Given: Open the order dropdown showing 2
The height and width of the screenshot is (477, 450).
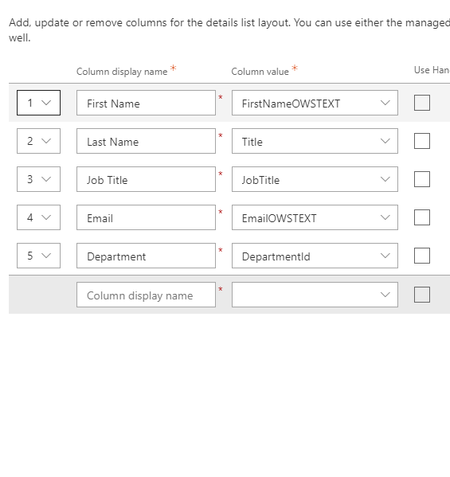Looking at the screenshot, I should pos(39,141).
